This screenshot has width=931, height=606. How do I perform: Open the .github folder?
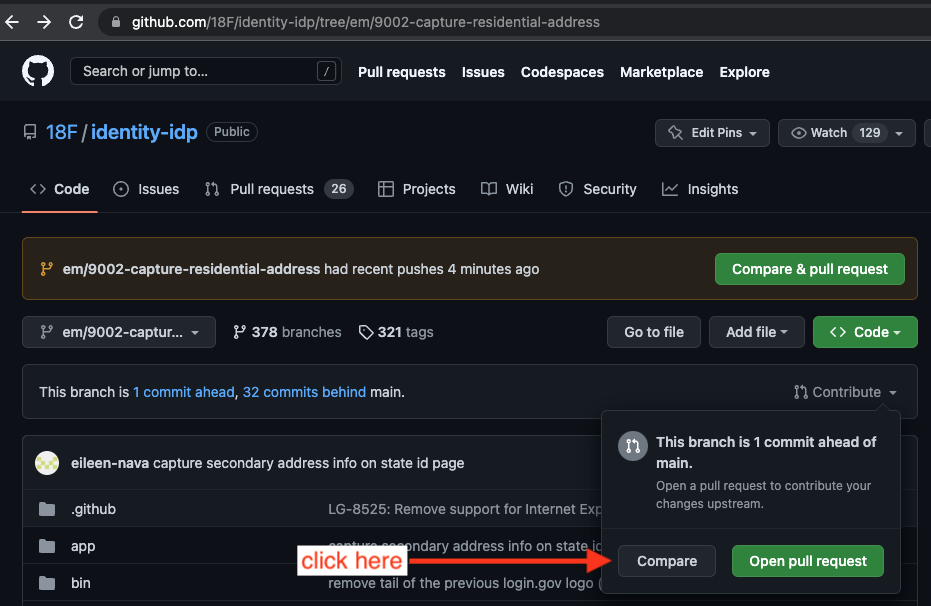coord(93,509)
